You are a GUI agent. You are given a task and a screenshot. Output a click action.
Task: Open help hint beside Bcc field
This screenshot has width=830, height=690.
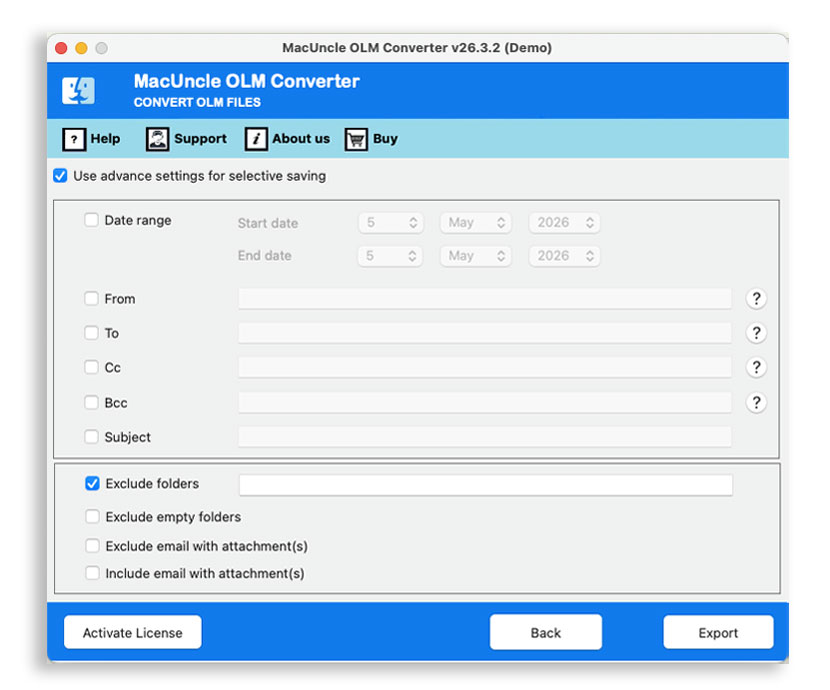pos(756,403)
